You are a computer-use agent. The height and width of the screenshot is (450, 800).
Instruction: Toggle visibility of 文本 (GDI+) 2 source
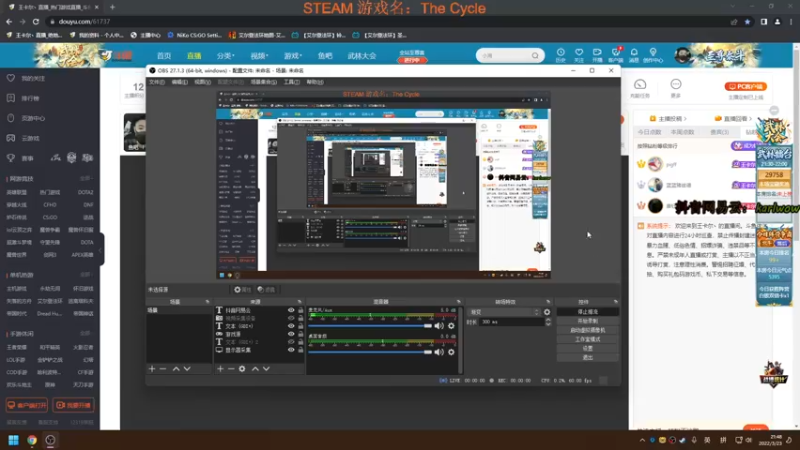coord(291,342)
